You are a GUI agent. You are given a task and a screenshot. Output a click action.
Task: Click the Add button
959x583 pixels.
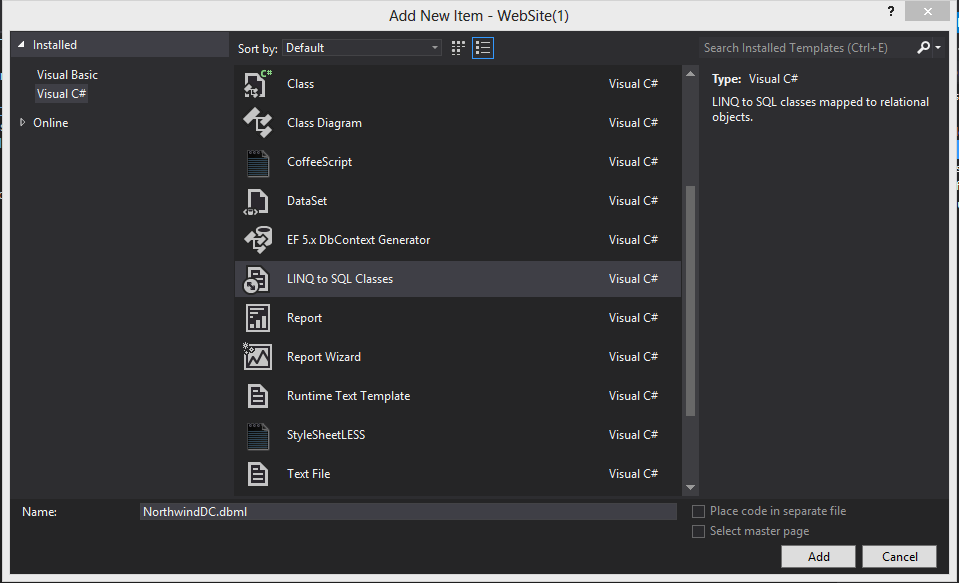tap(818, 557)
